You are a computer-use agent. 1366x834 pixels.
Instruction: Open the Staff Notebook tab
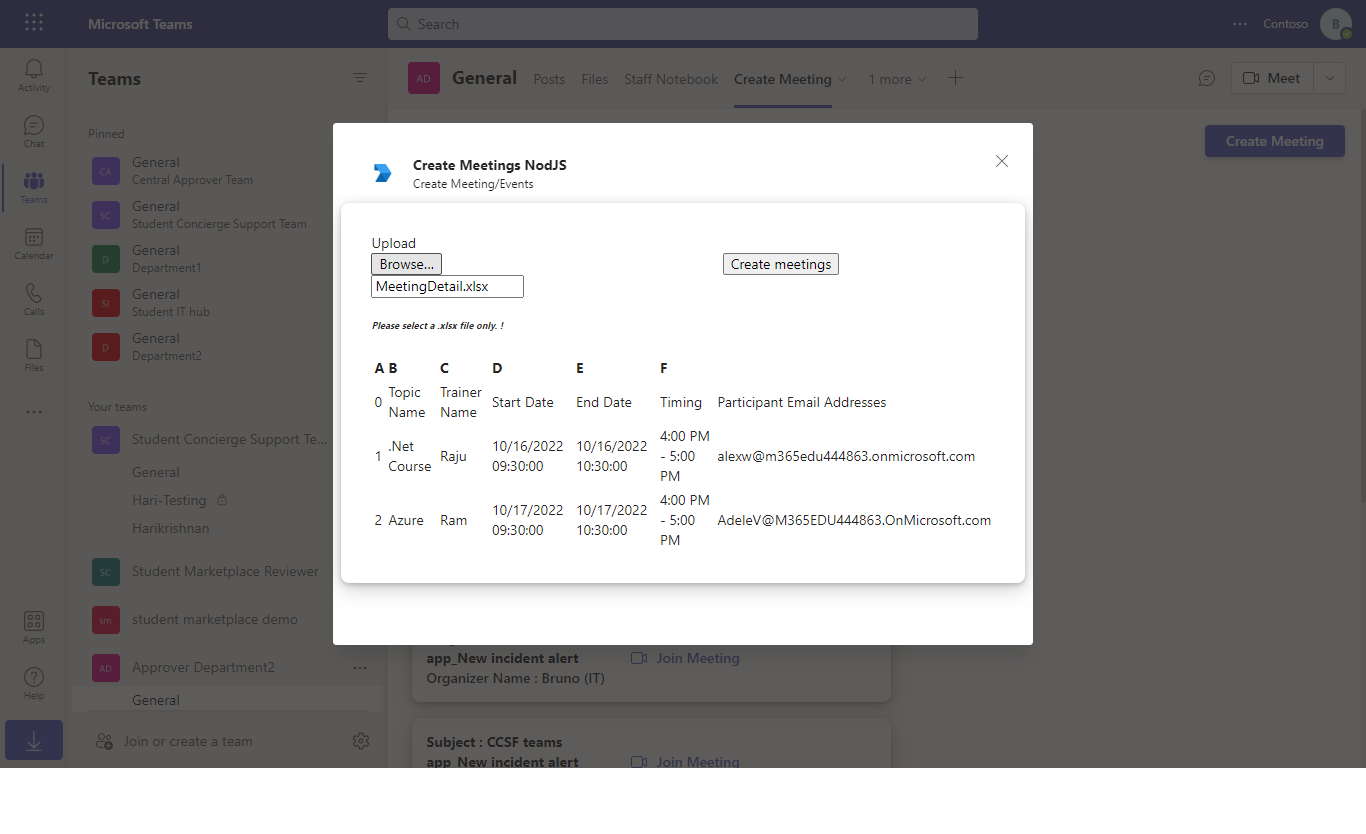671,79
